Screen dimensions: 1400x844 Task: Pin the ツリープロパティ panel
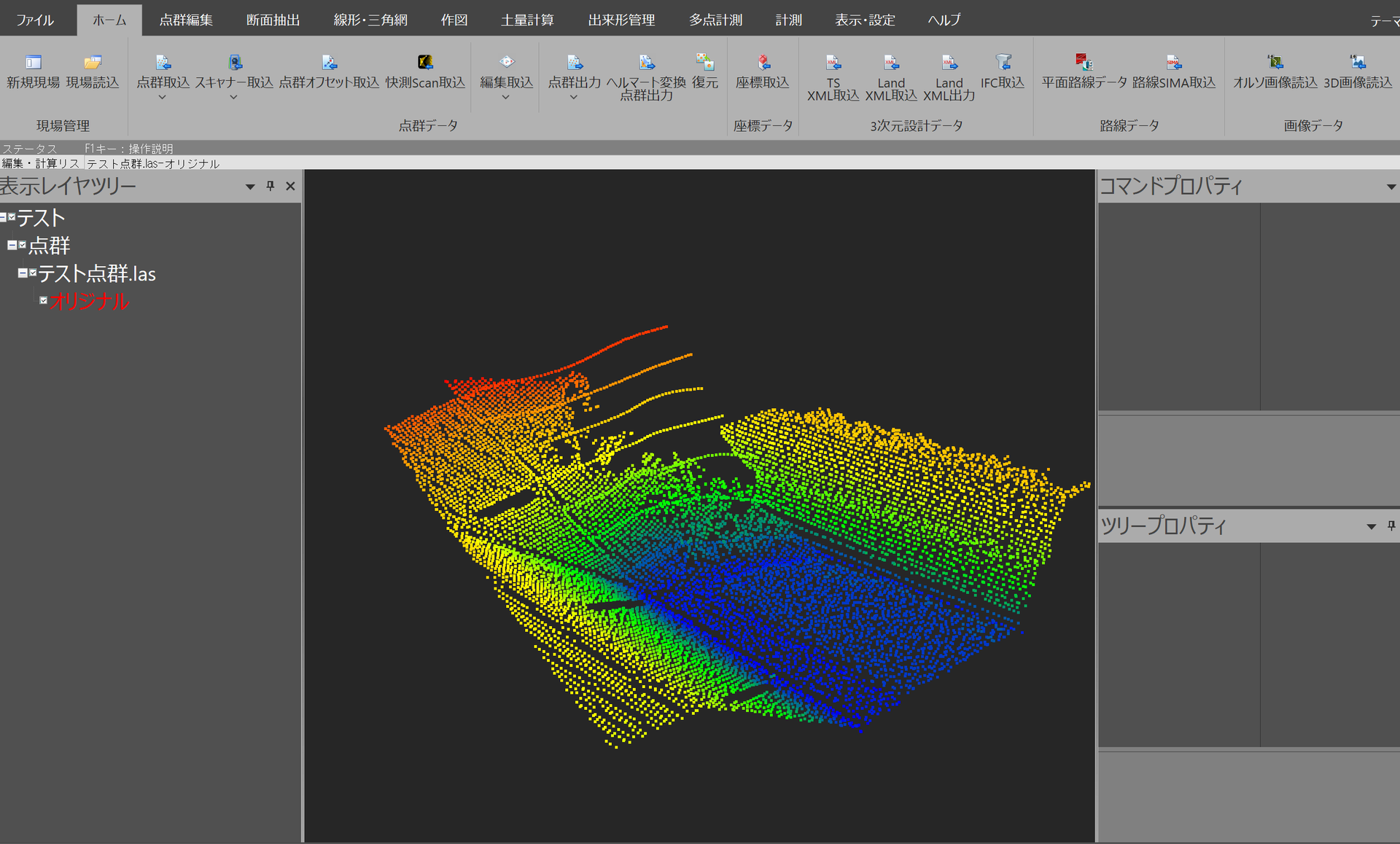pos(1391,525)
